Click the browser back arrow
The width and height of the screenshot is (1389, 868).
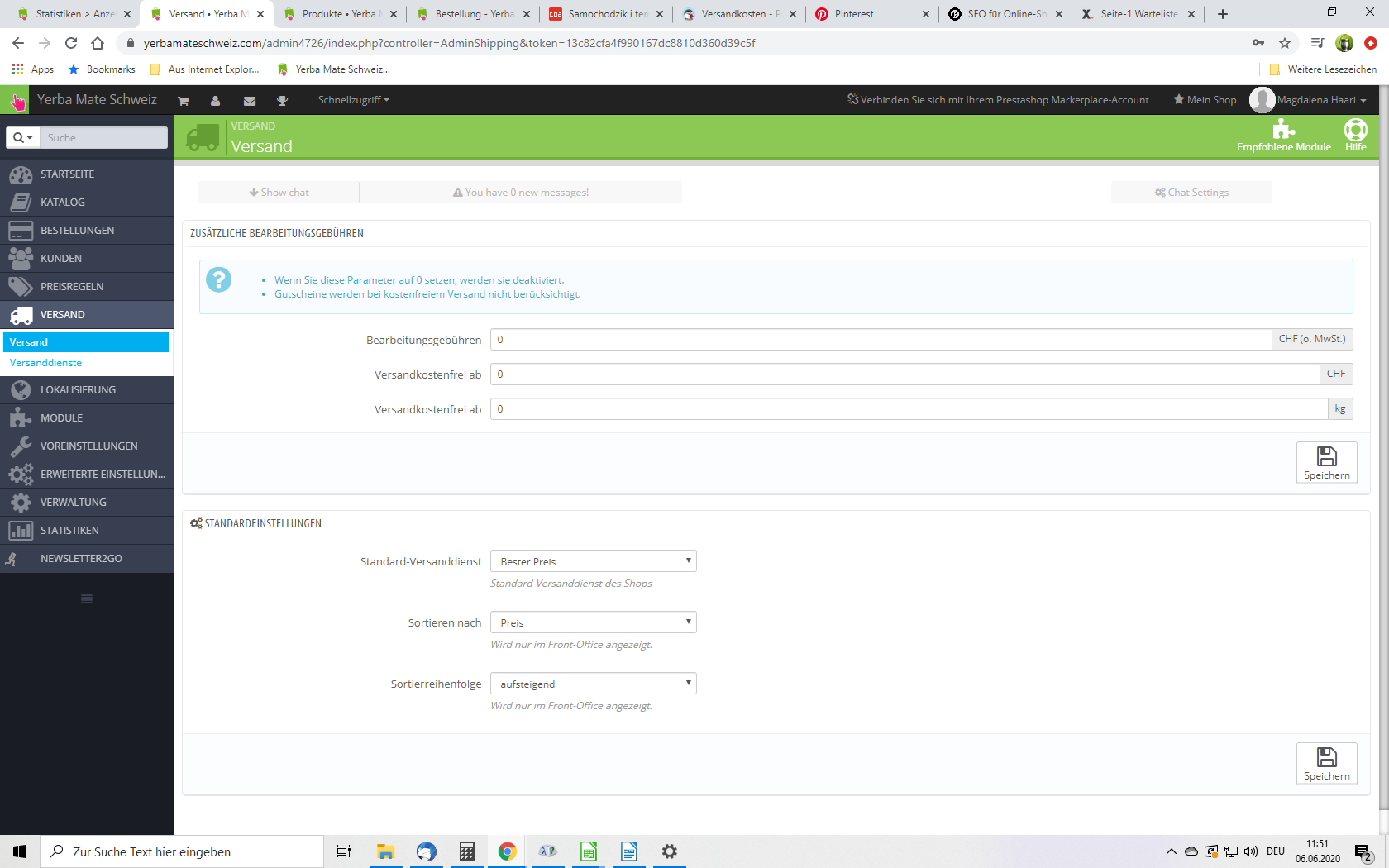point(18,43)
